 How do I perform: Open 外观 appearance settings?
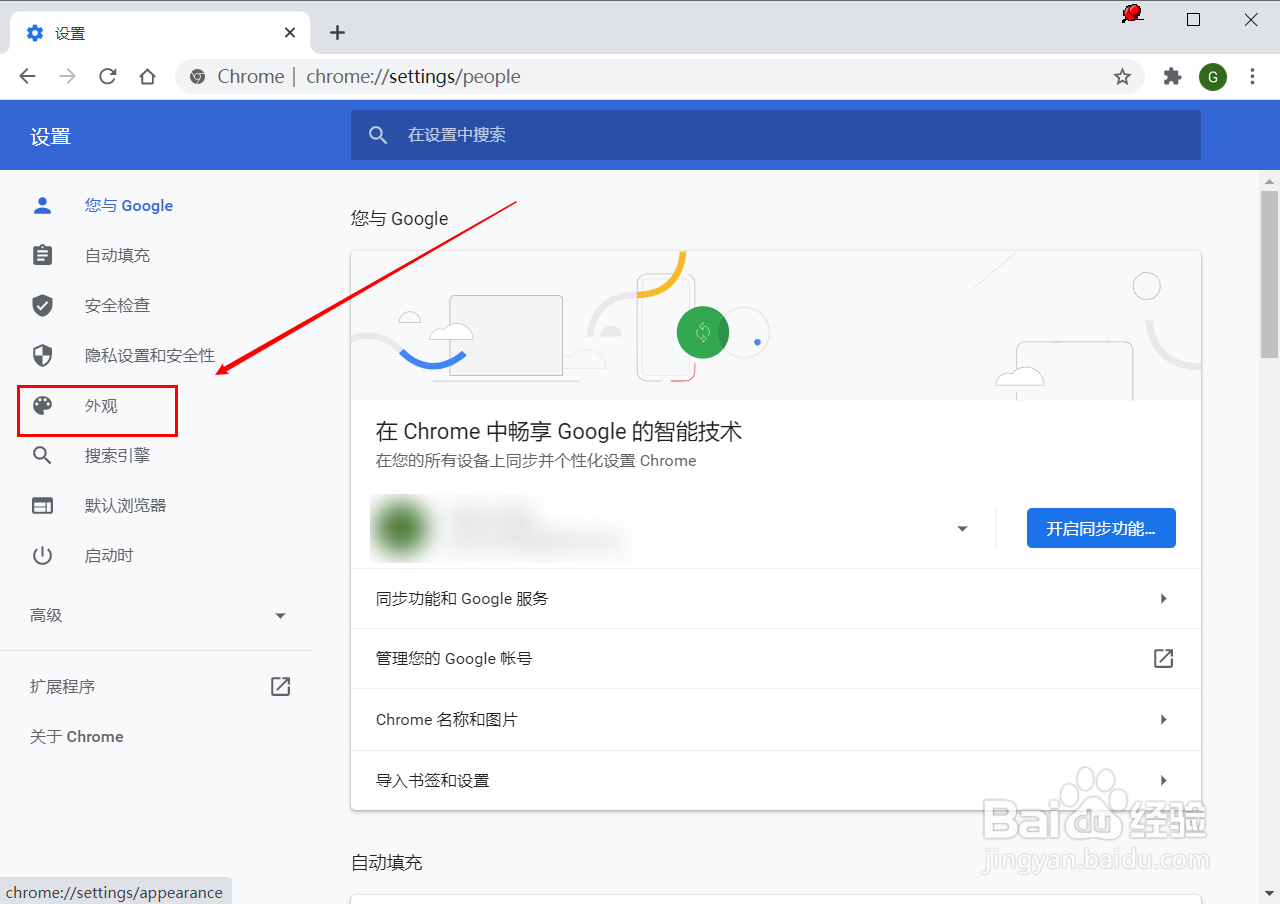tap(101, 405)
